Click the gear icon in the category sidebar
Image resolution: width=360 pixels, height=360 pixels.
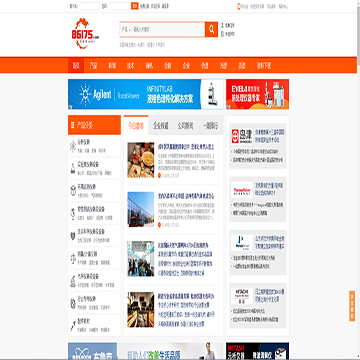pos(73,303)
